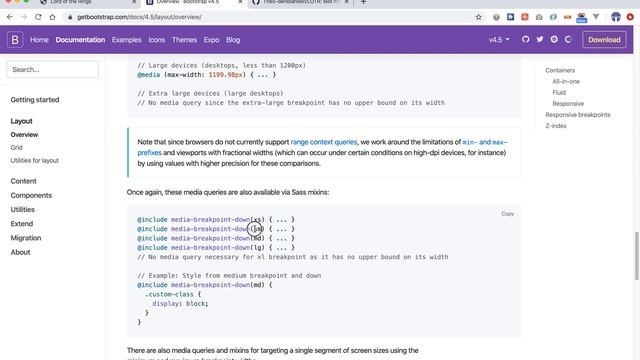This screenshot has width=640, height=360.
Task: Open Icons in Bootstrap navbar
Action: (157, 40)
